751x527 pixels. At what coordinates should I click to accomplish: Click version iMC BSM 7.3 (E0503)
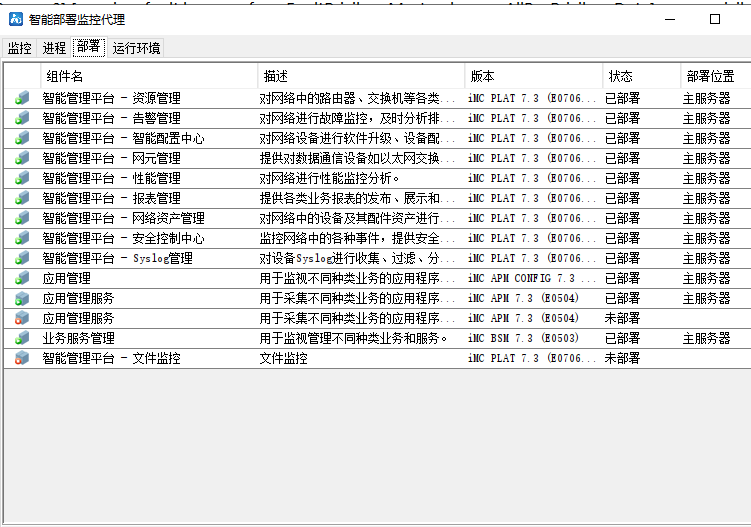click(x=523, y=338)
